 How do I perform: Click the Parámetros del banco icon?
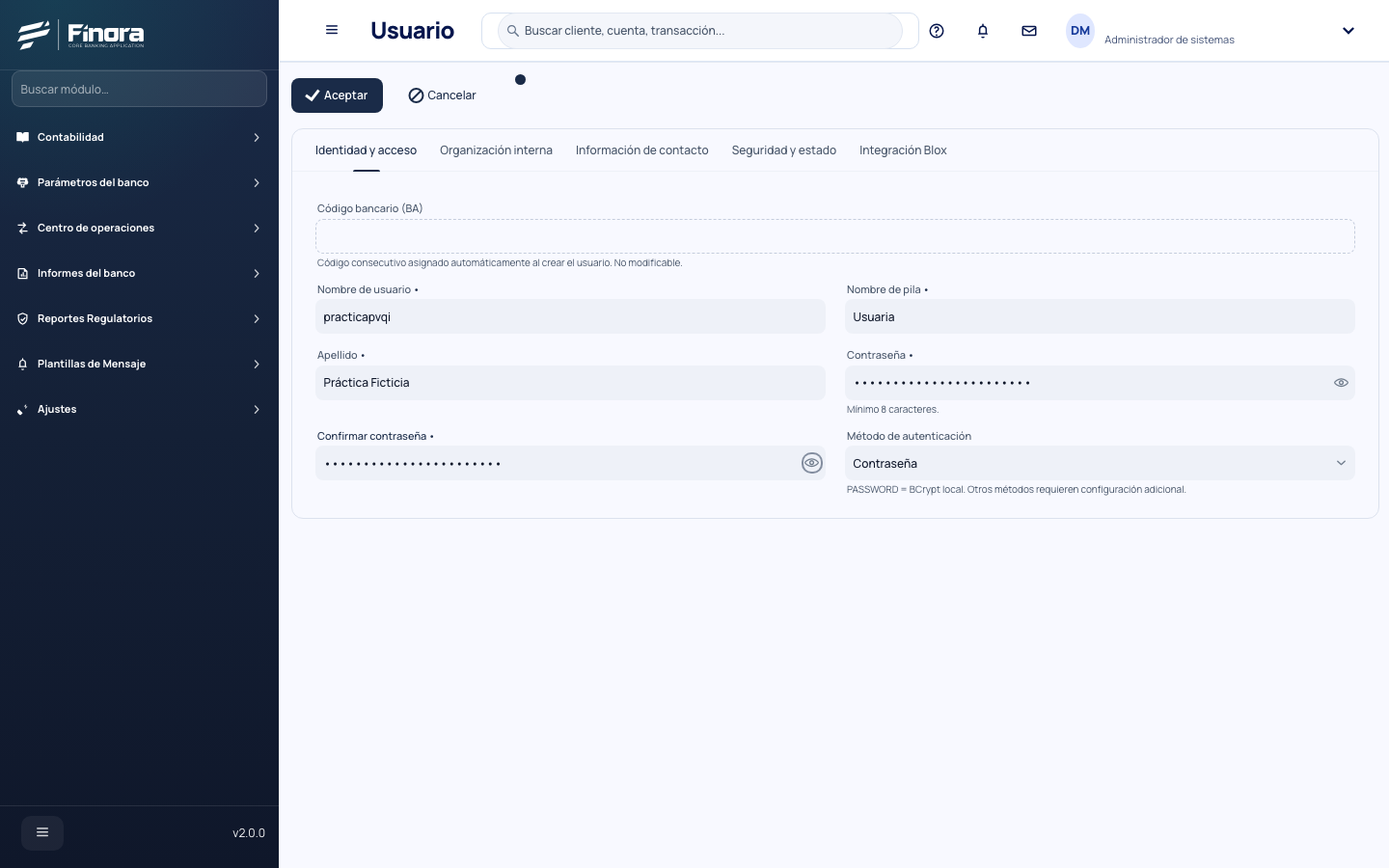point(23,182)
